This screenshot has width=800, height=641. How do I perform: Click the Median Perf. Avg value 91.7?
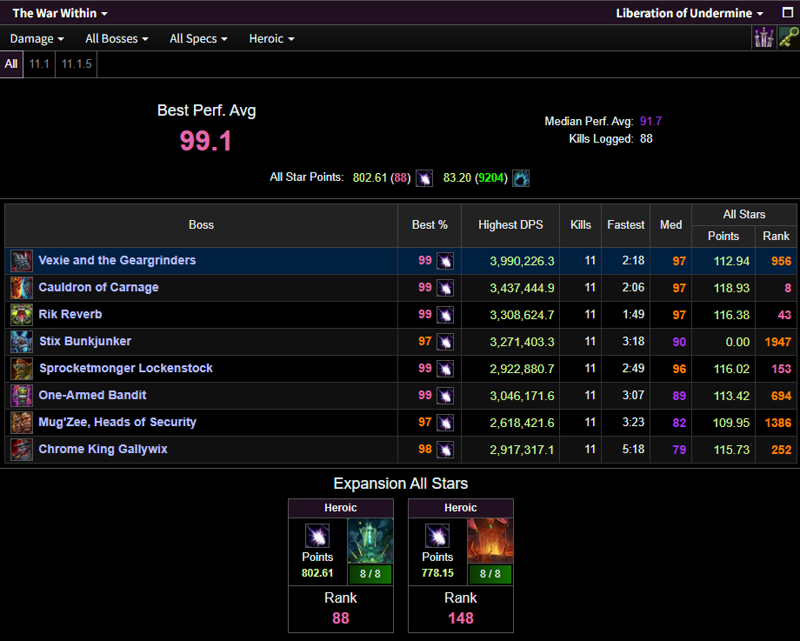coord(651,121)
